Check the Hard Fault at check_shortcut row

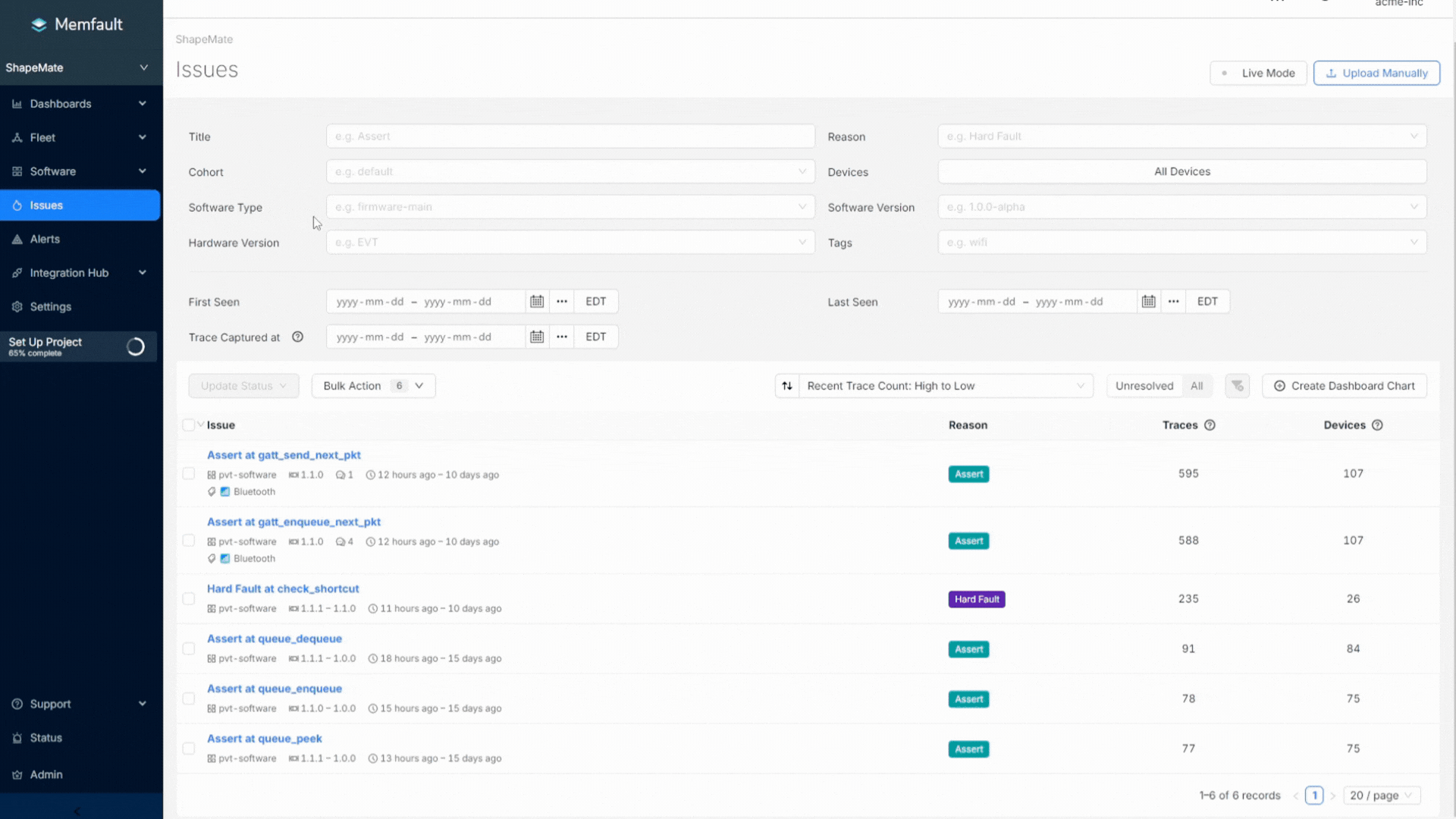pos(189,599)
